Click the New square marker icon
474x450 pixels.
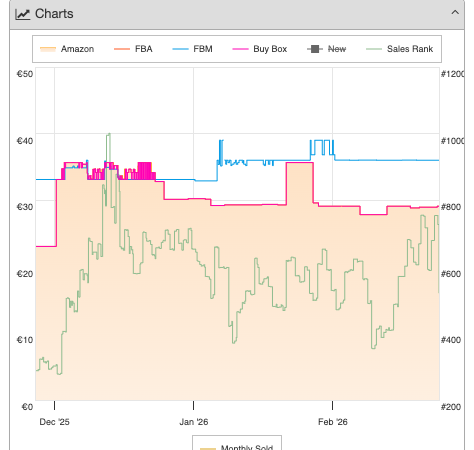click(x=315, y=49)
